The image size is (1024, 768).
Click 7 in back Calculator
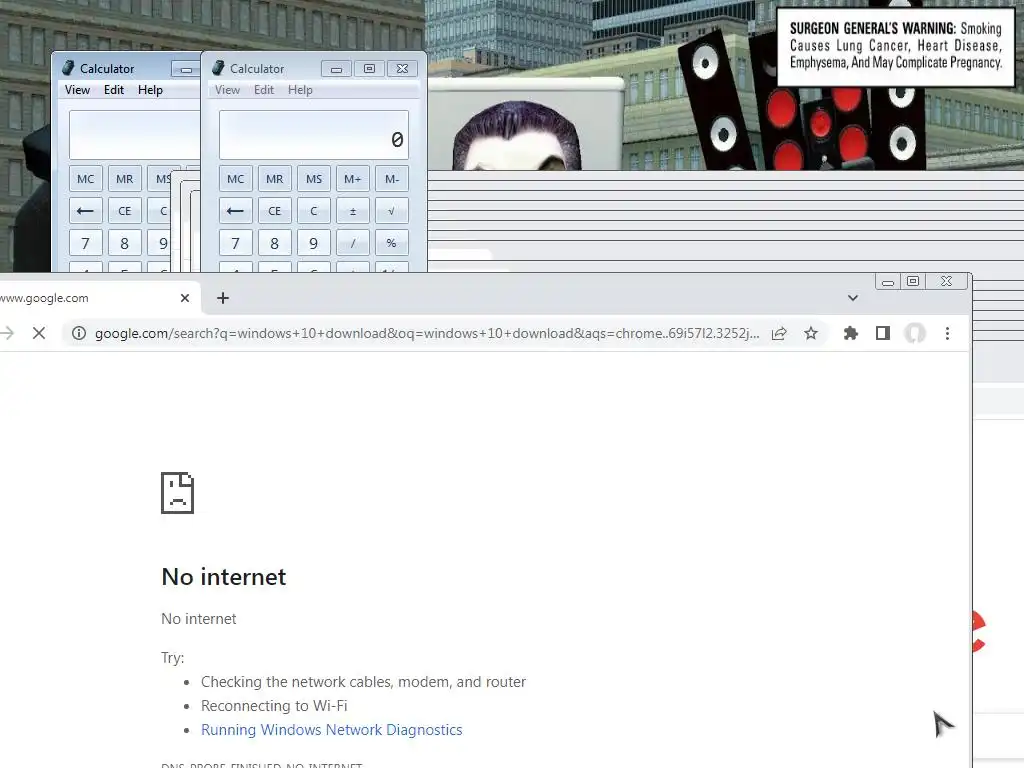(86, 243)
